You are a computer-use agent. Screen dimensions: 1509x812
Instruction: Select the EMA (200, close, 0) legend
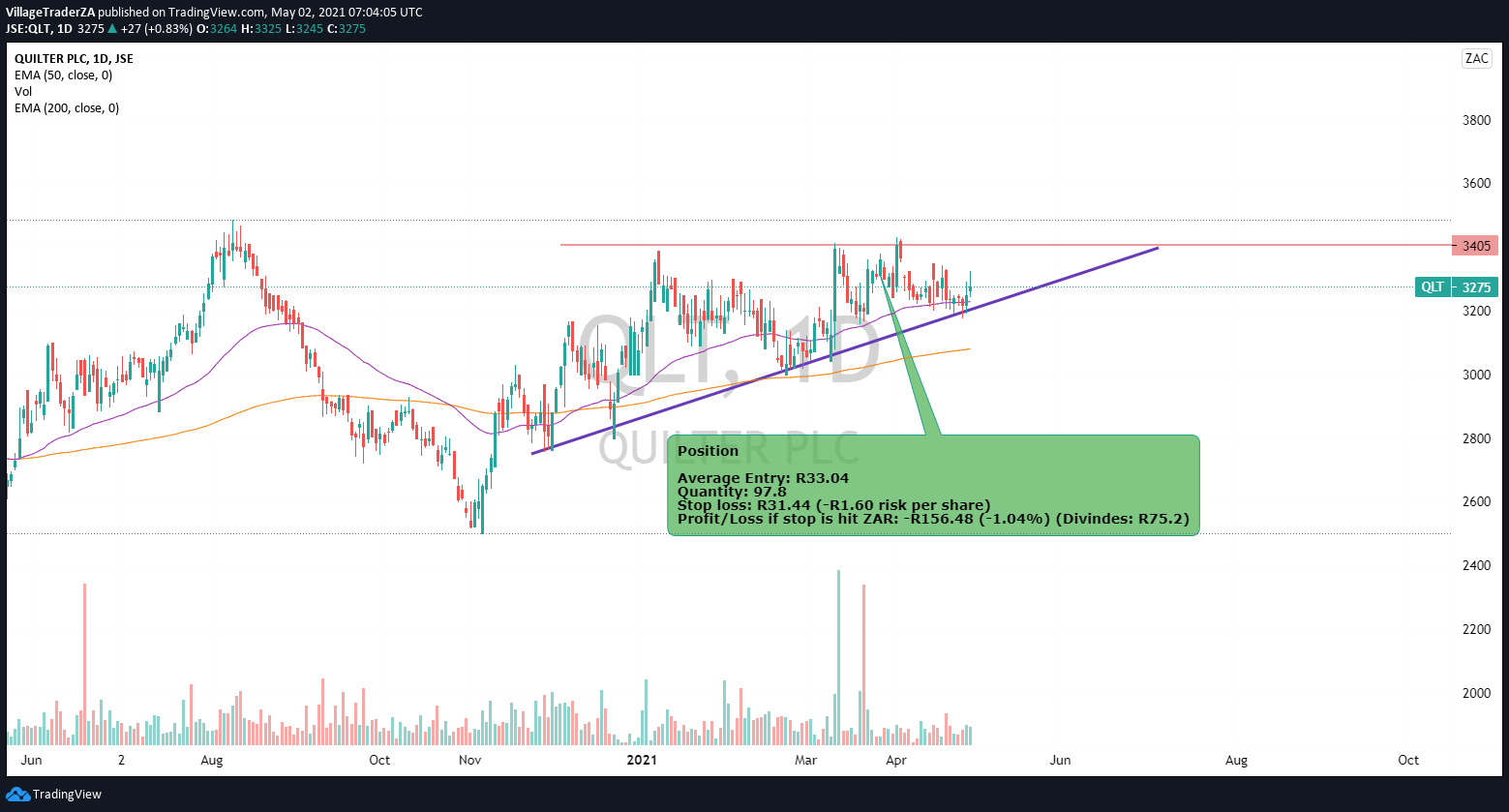click(x=67, y=108)
